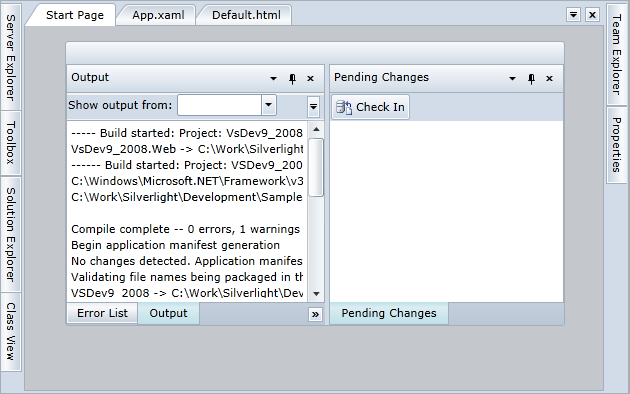Open the Team Explorer side tab
630x394 pixels.
(616, 55)
